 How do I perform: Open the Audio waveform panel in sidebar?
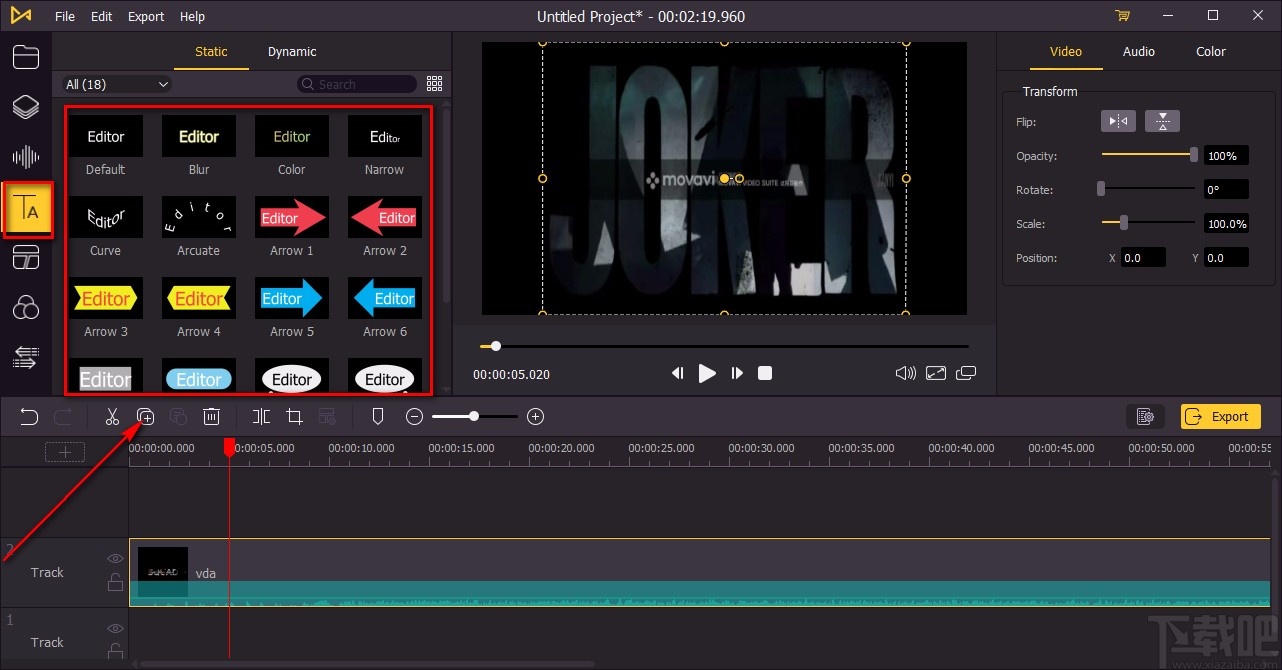(26, 157)
